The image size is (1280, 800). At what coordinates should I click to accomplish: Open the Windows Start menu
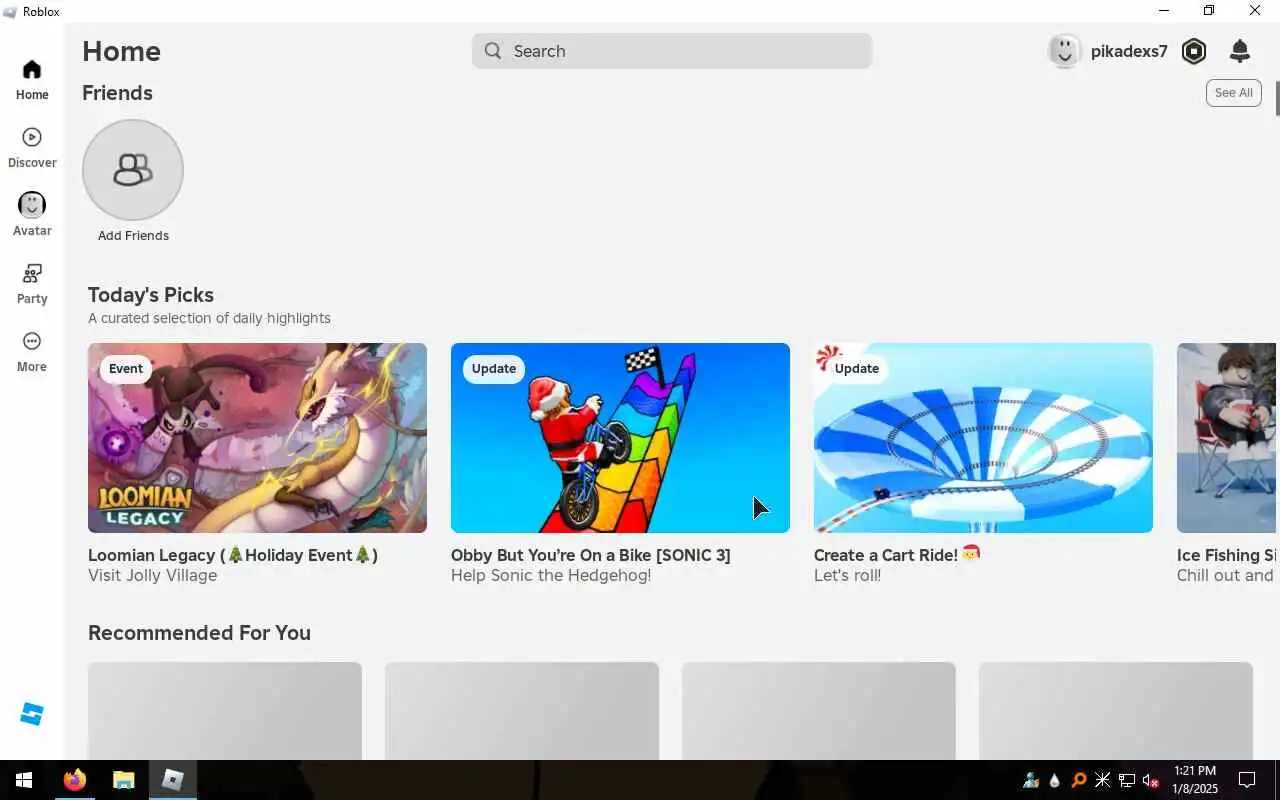tap(24, 780)
